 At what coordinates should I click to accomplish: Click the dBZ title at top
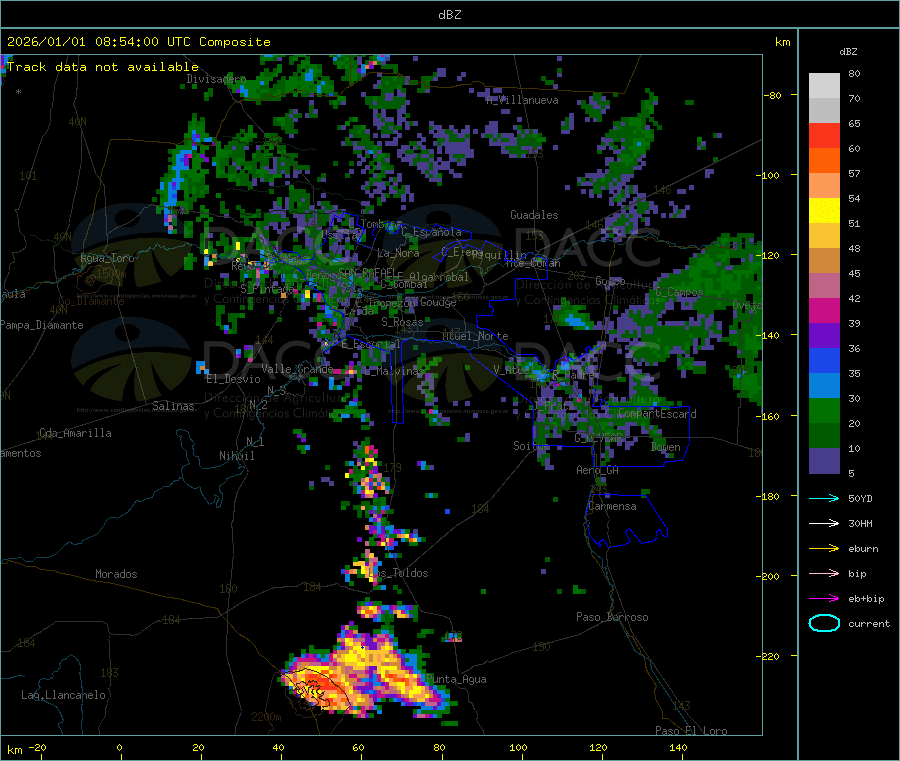tap(449, 15)
